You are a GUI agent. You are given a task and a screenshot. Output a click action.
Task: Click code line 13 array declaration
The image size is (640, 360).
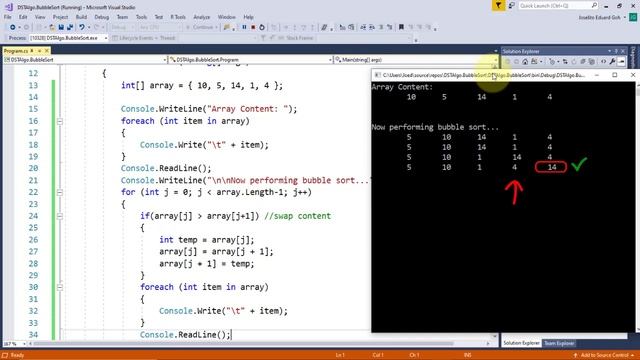tap(202, 86)
